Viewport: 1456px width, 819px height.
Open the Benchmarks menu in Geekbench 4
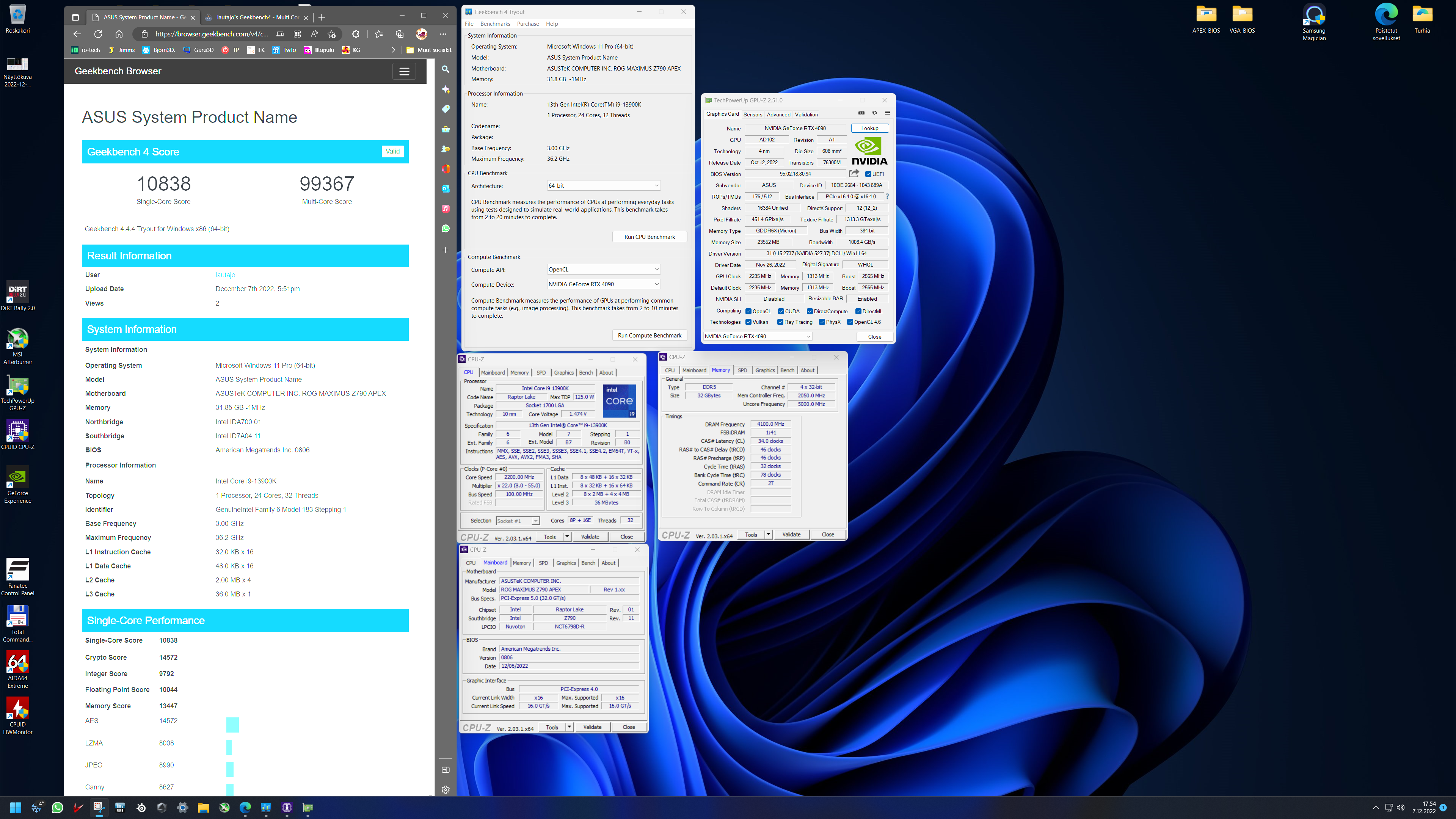click(x=495, y=24)
